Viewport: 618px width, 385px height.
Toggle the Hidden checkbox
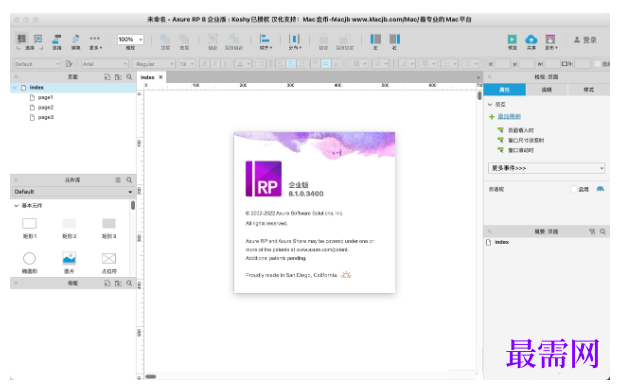click(598, 64)
